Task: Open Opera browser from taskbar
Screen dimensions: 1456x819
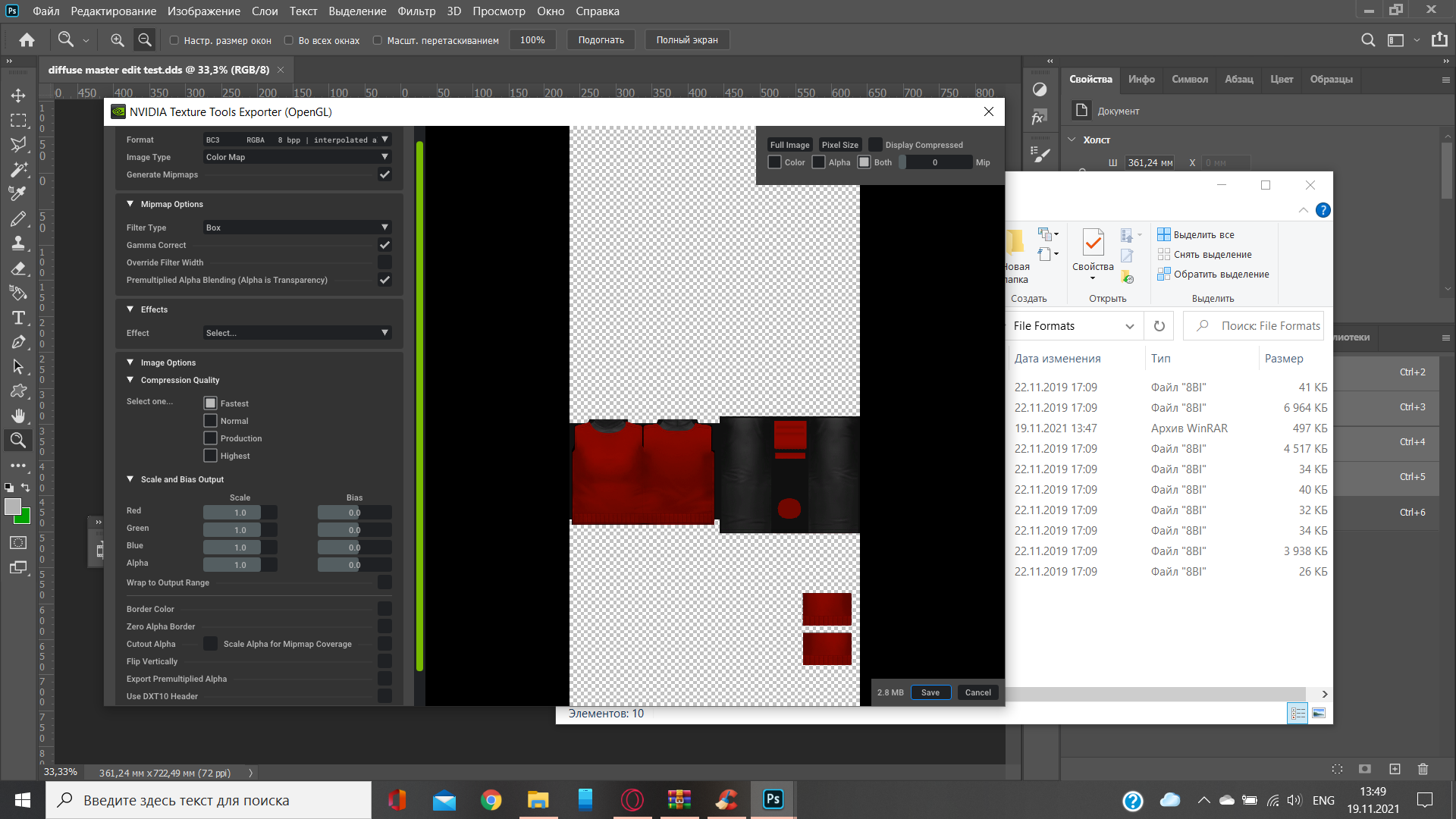Action: pyautogui.click(x=632, y=800)
